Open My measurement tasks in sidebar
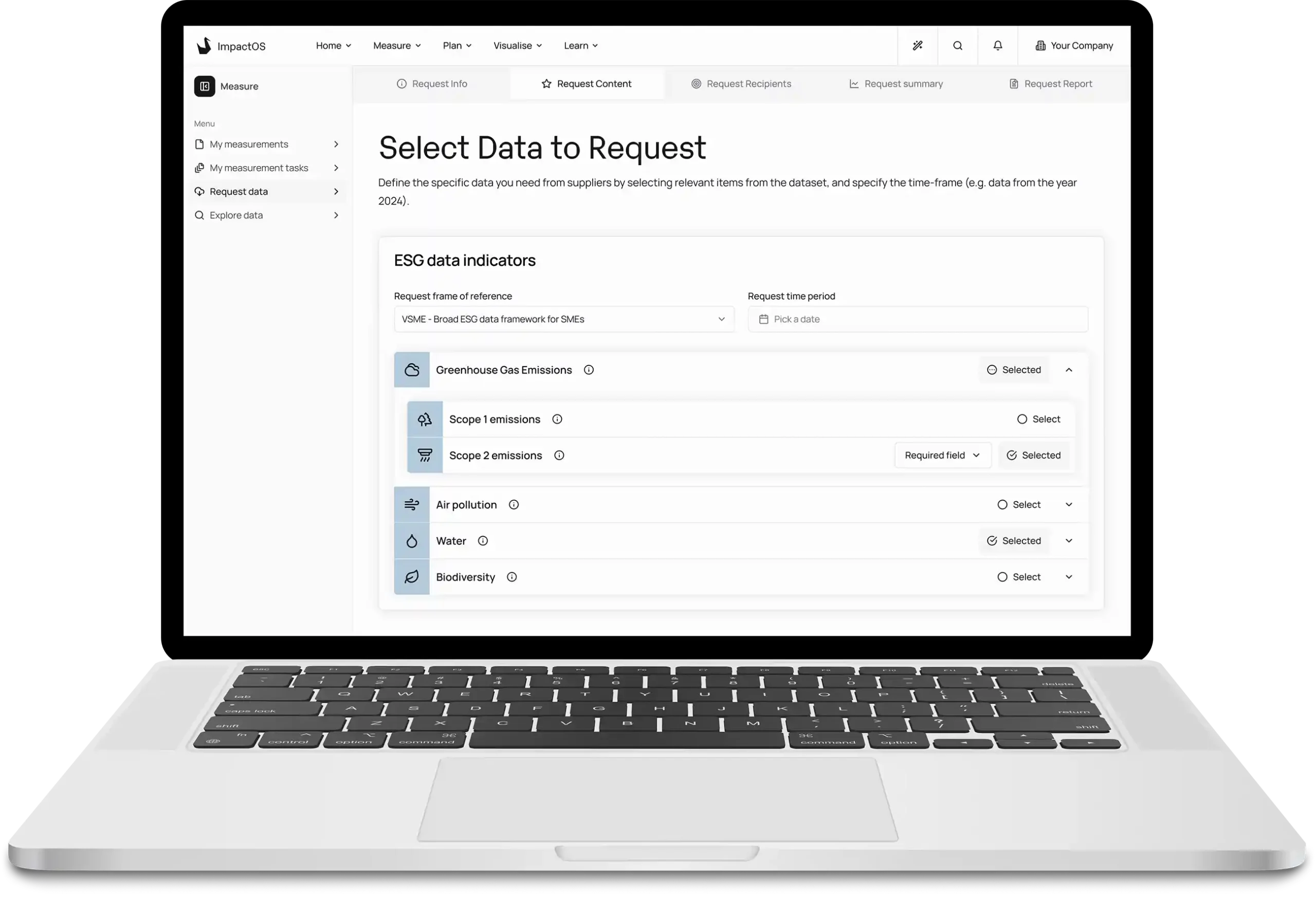This screenshot has width=1316, height=900. tap(259, 168)
